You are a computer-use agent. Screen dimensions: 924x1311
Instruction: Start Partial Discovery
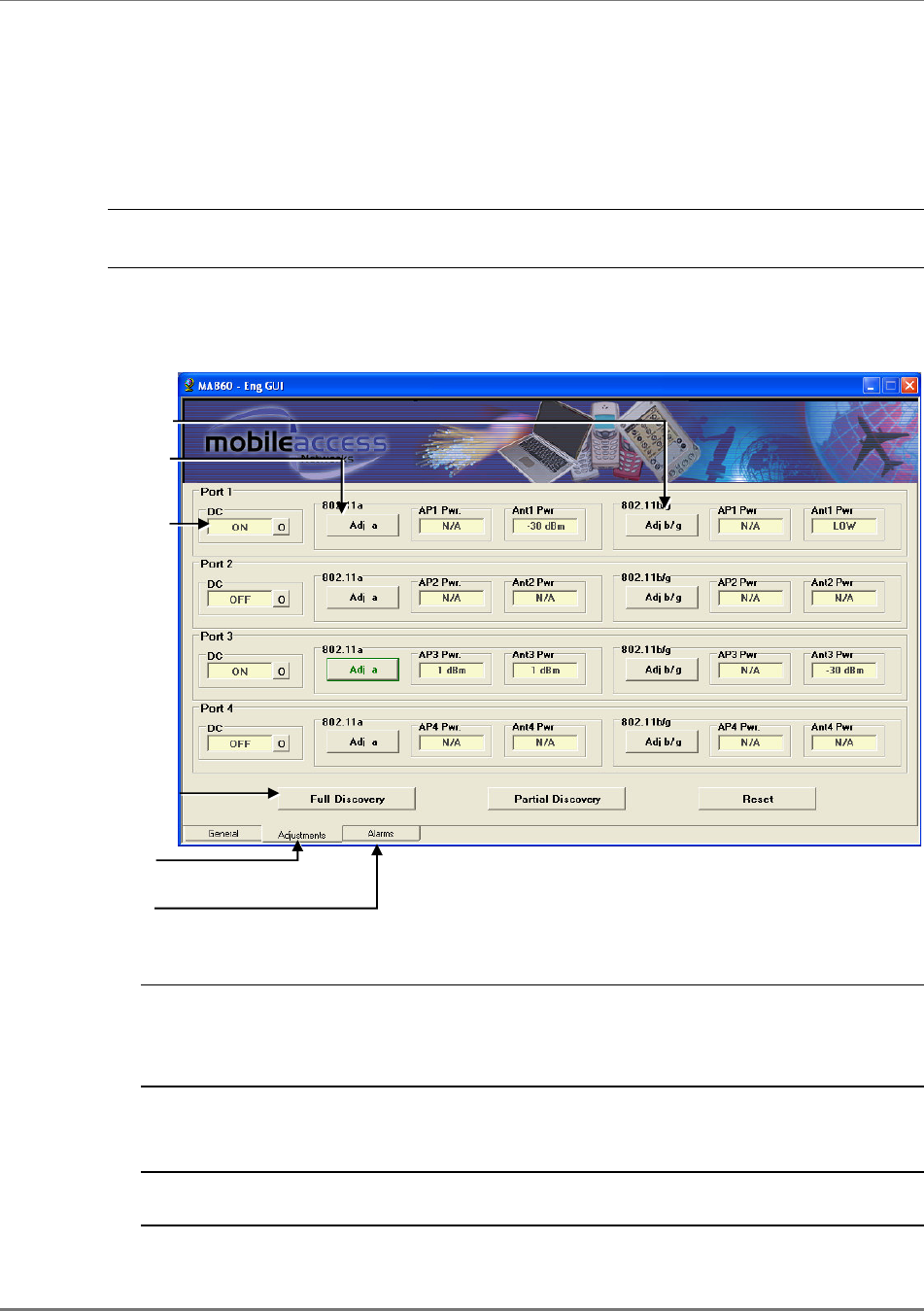coord(557,799)
